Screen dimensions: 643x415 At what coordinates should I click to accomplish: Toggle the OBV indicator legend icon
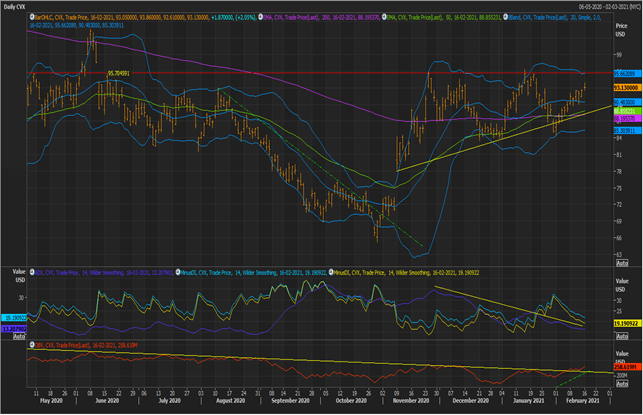32,345
